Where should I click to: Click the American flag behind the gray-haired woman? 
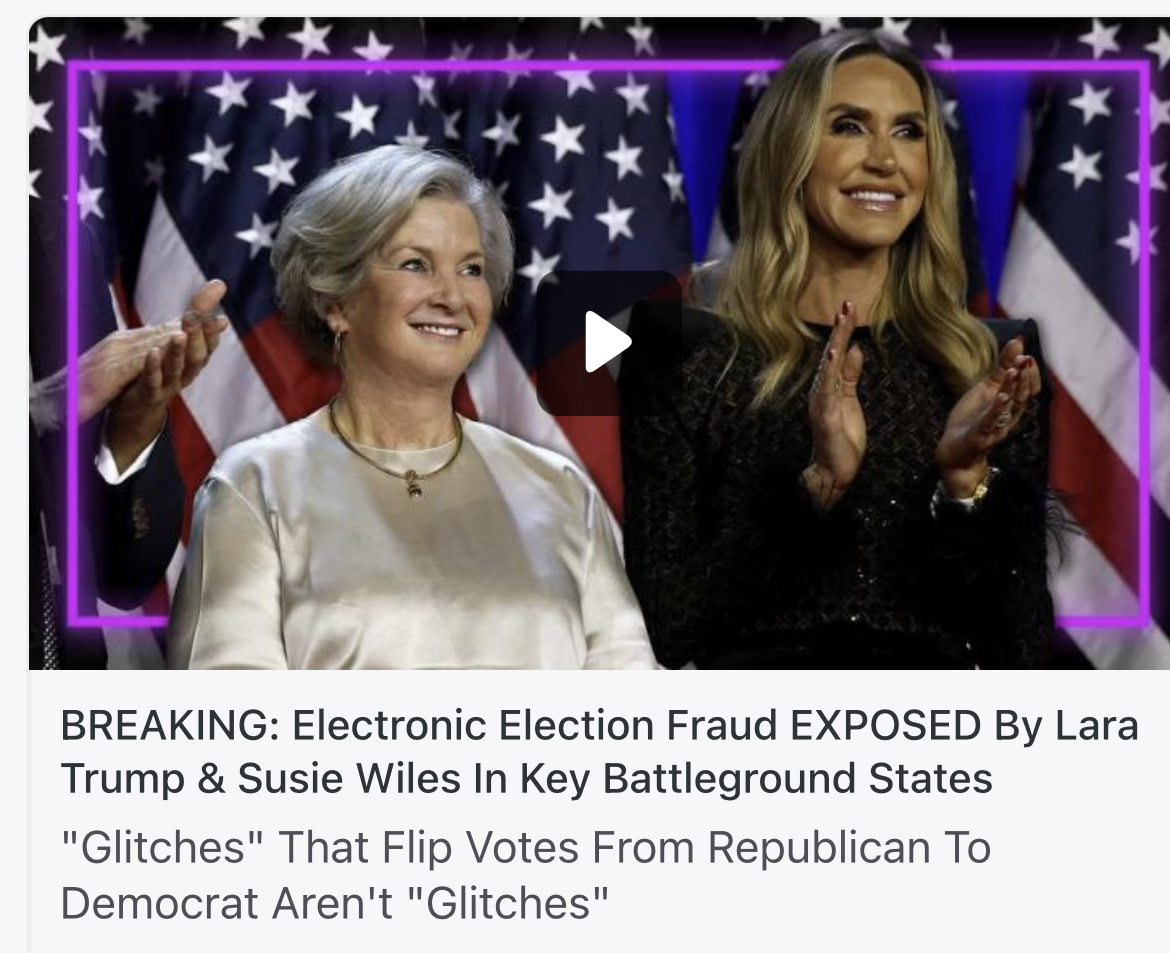(224, 224)
